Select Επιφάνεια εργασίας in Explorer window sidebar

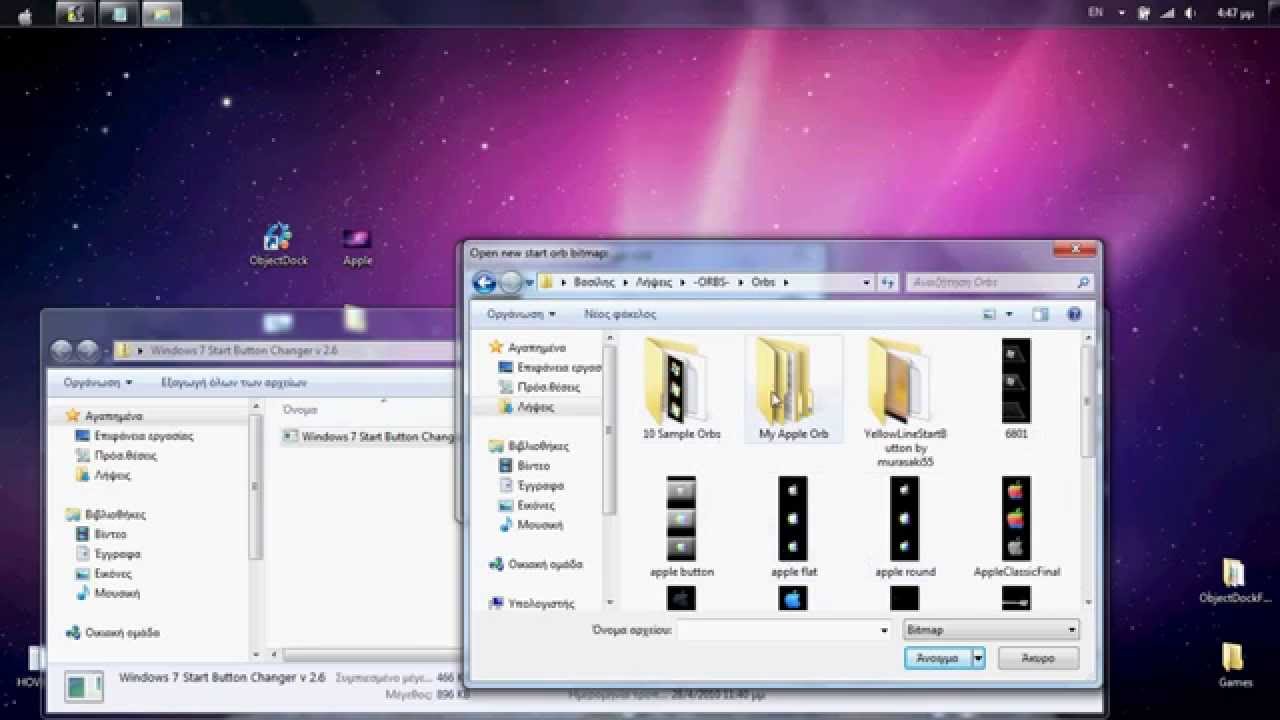(135, 436)
